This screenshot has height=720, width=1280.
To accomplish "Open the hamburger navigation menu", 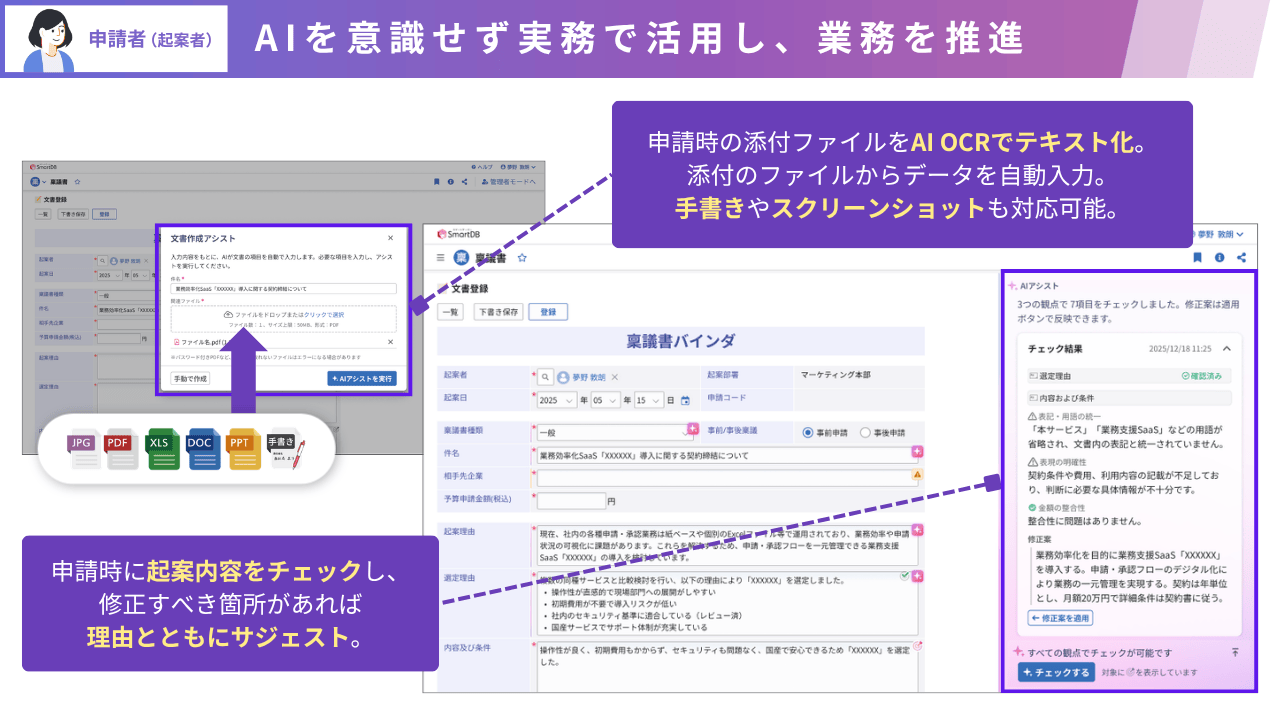I will coord(439,258).
